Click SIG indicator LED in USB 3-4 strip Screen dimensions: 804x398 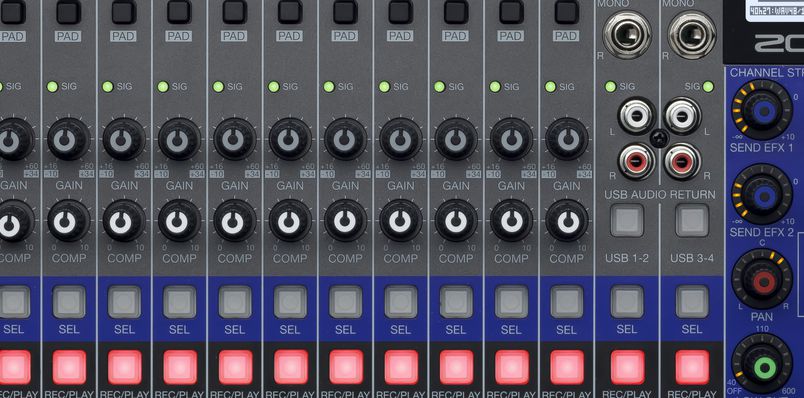(x=708, y=87)
